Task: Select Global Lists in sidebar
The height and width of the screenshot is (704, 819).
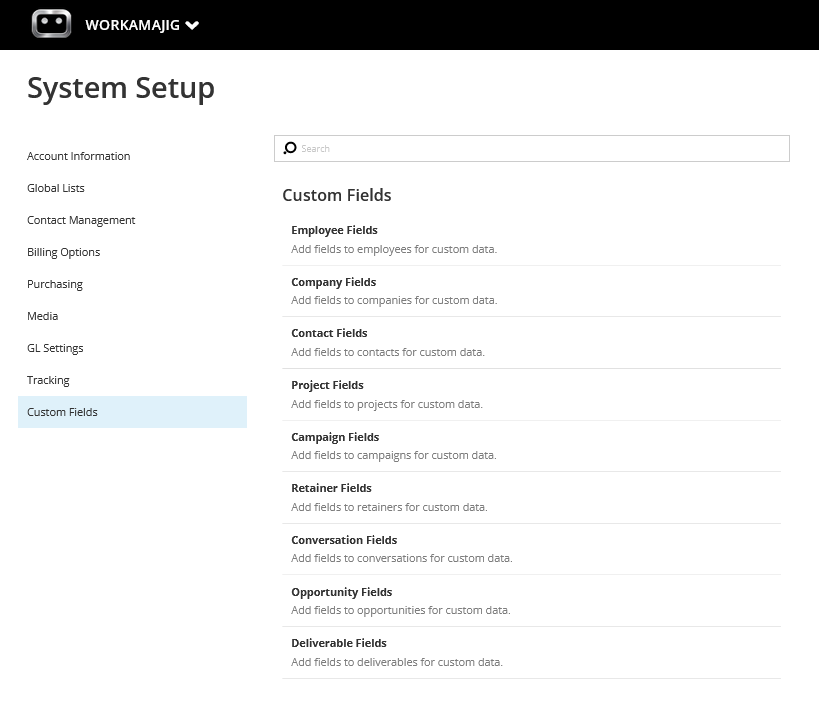Action: (55, 188)
